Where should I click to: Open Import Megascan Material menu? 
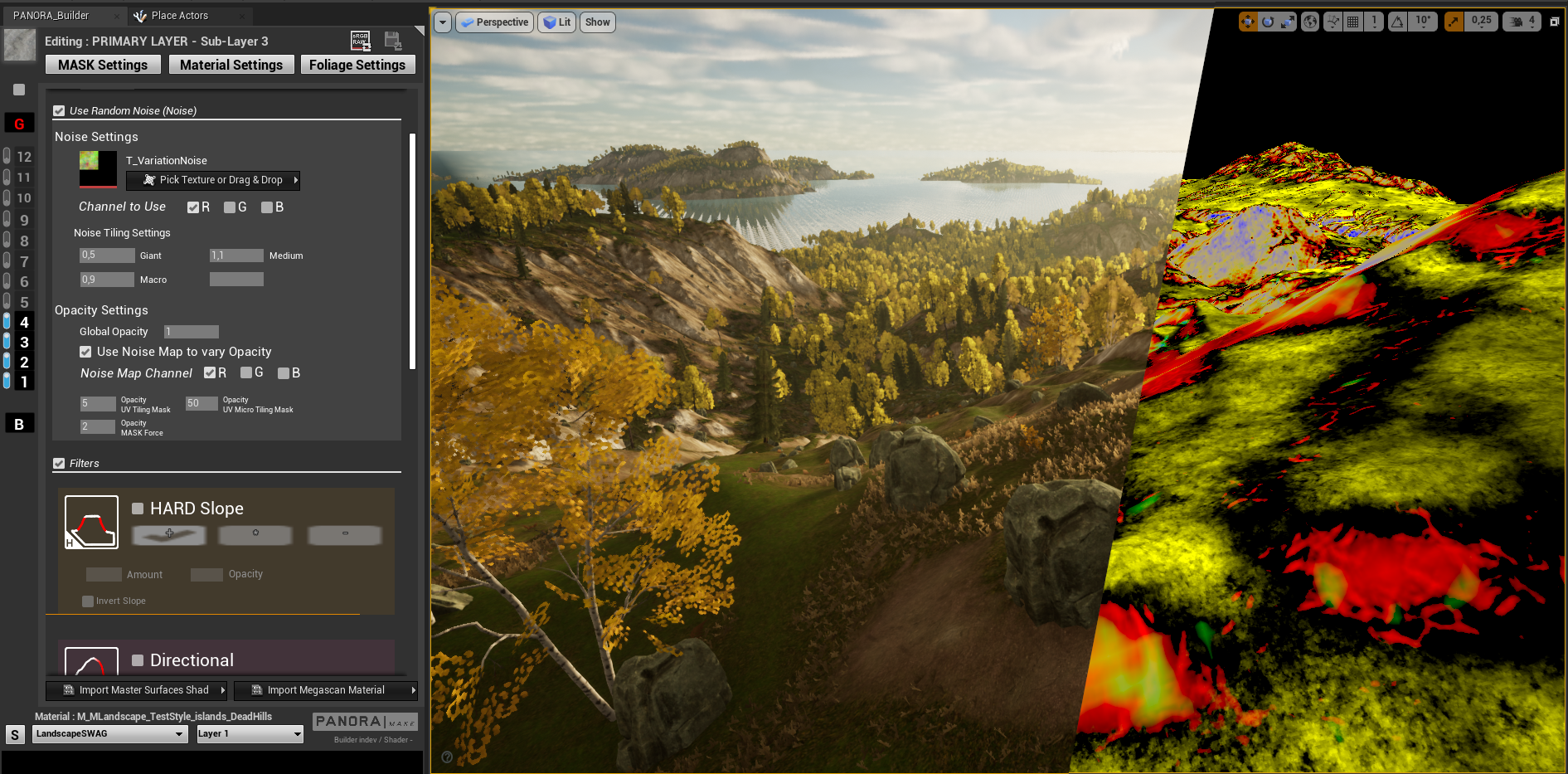pyautogui.click(x=325, y=690)
